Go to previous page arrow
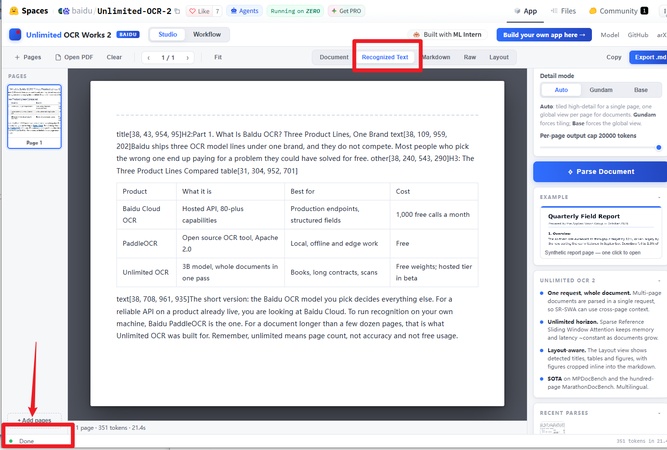The width and height of the screenshot is (667, 450). click(148, 57)
